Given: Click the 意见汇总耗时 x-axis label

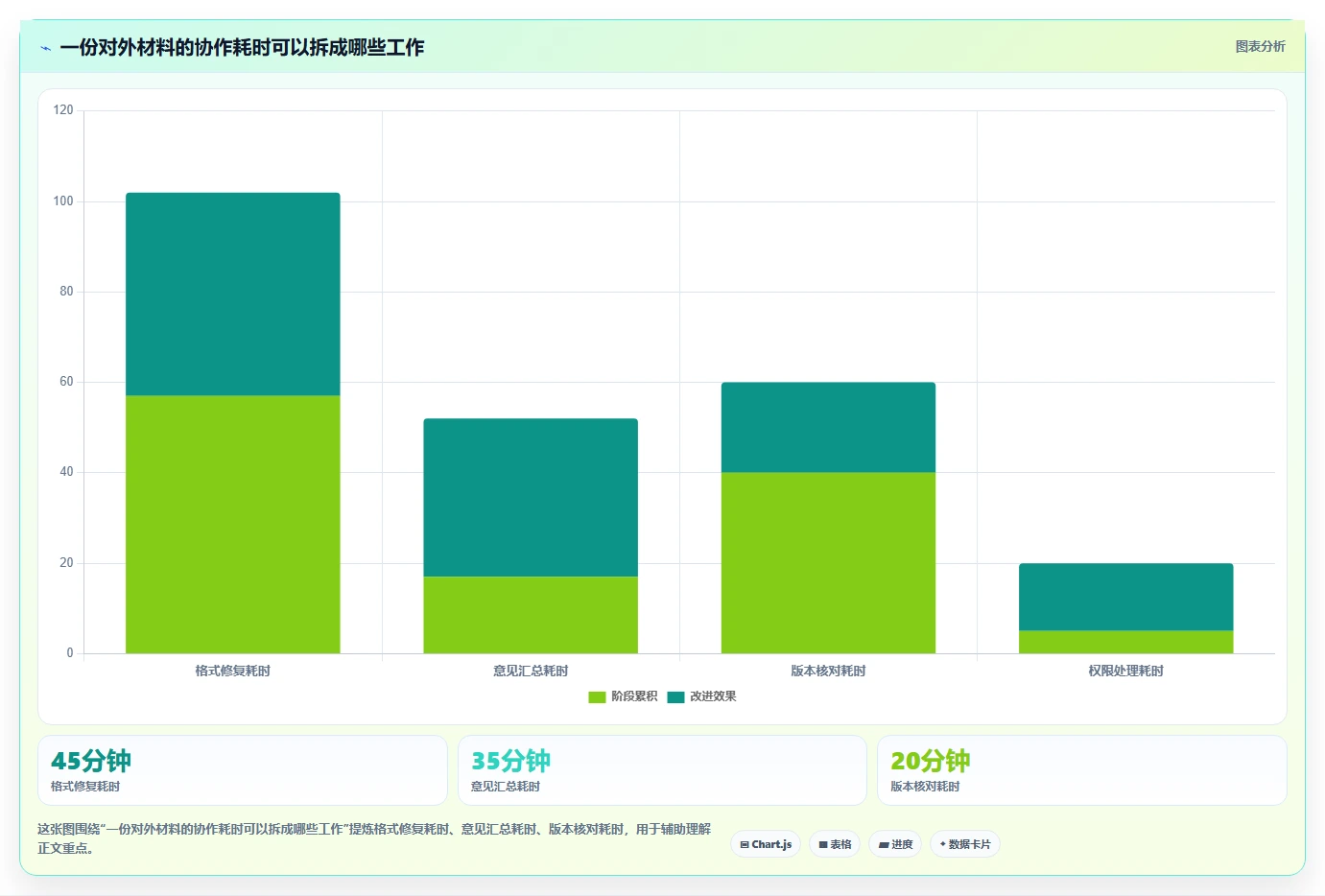Looking at the screenshot, I should click(531, 671).
